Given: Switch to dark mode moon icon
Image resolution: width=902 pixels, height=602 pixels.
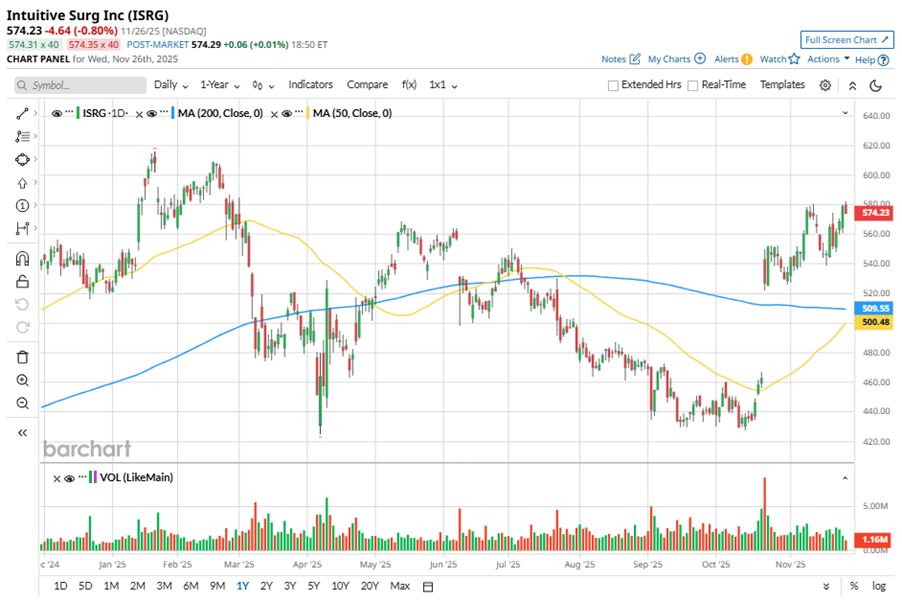Looking at the screenshot, I should 876,85.
